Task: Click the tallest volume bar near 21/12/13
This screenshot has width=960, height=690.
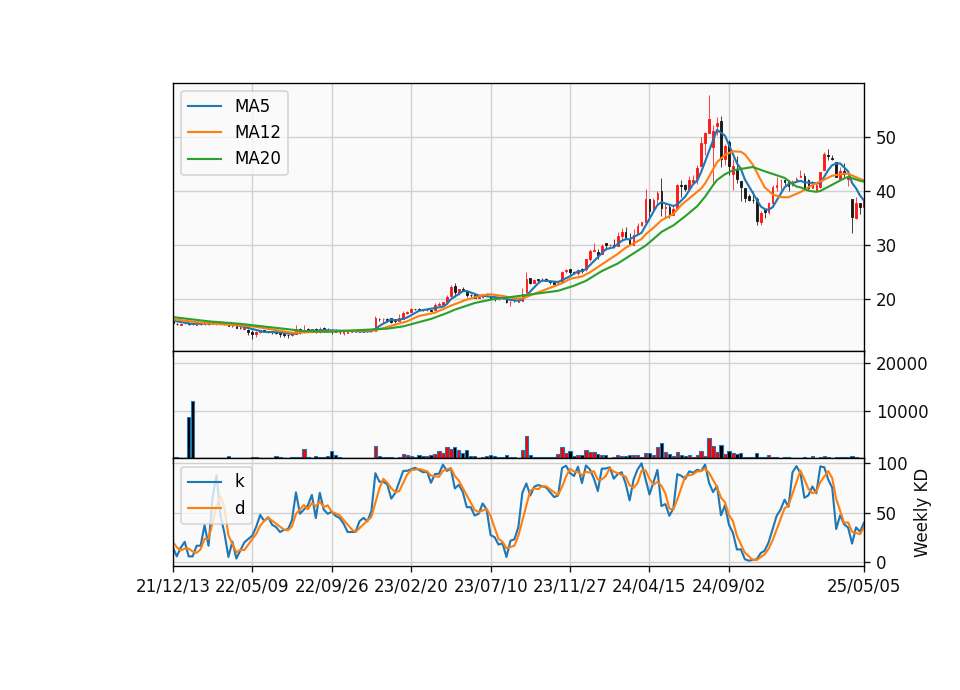Action: 193,430
